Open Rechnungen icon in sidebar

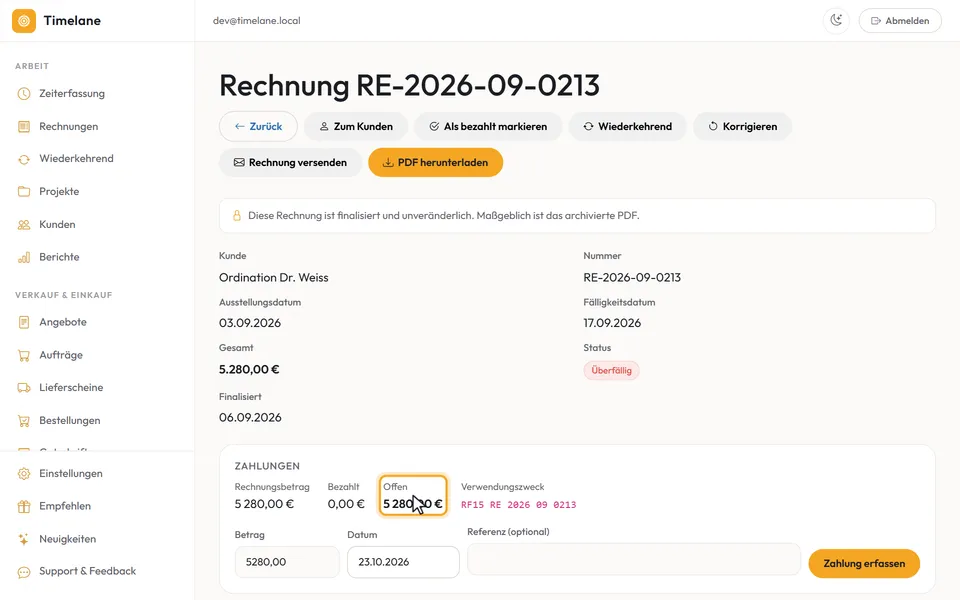(24, 127)
